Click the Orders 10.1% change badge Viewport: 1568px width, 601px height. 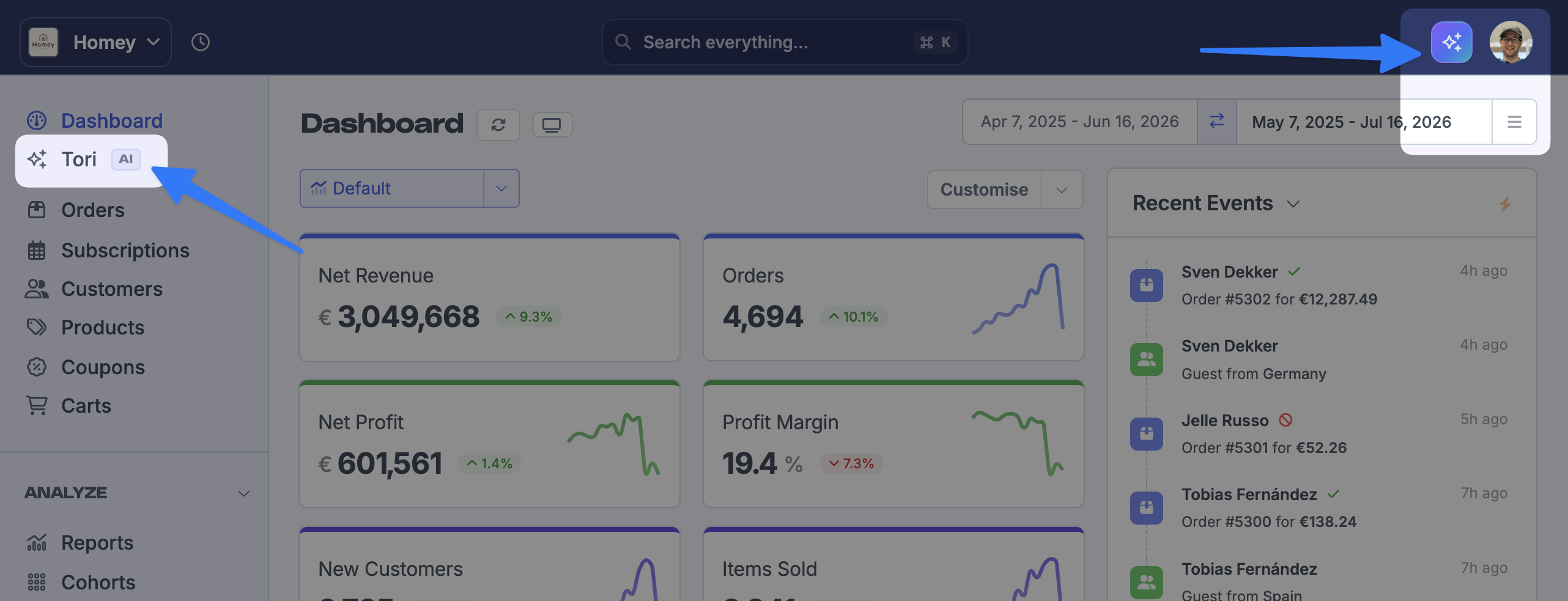tap(853, 317)
